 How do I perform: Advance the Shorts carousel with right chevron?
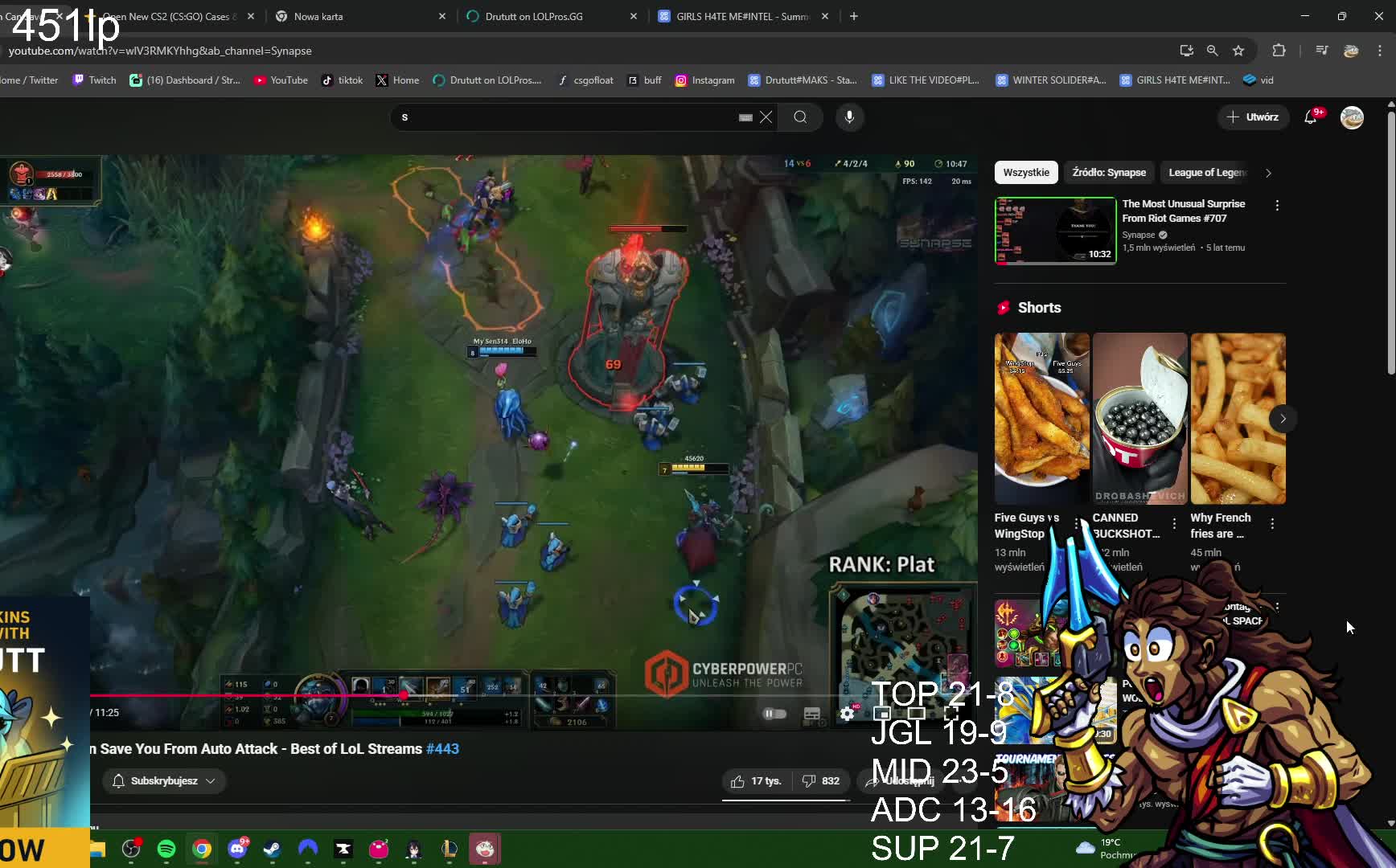1283,419
